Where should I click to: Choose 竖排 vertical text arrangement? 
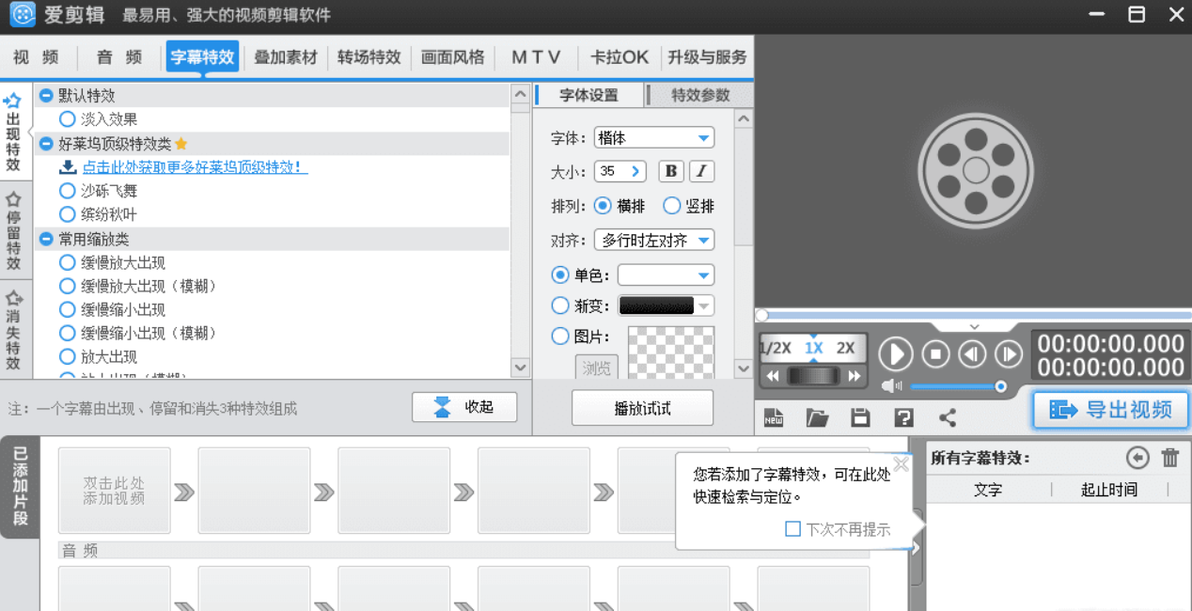(x=672, y=206)
